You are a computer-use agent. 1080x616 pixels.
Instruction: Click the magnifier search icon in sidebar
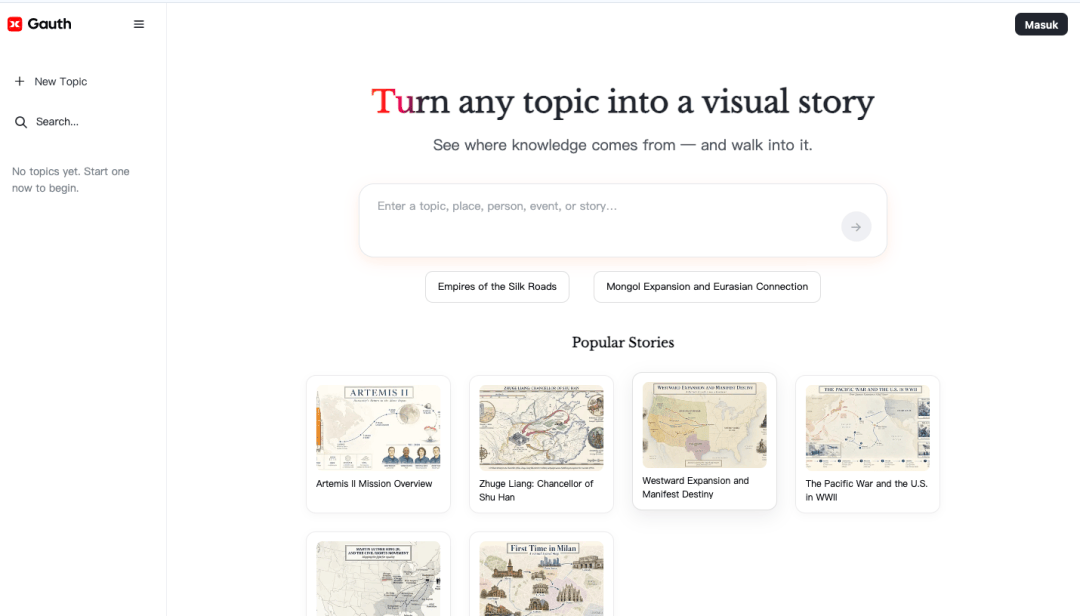tap(21, 122)
